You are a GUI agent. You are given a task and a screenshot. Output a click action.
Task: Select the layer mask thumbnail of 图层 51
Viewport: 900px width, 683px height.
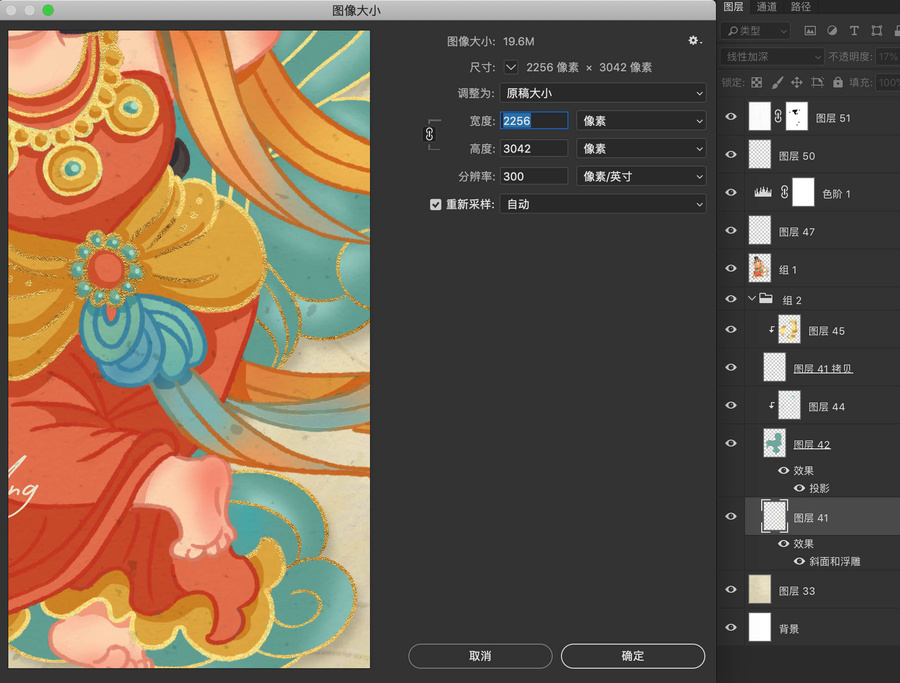pos(797,117)
